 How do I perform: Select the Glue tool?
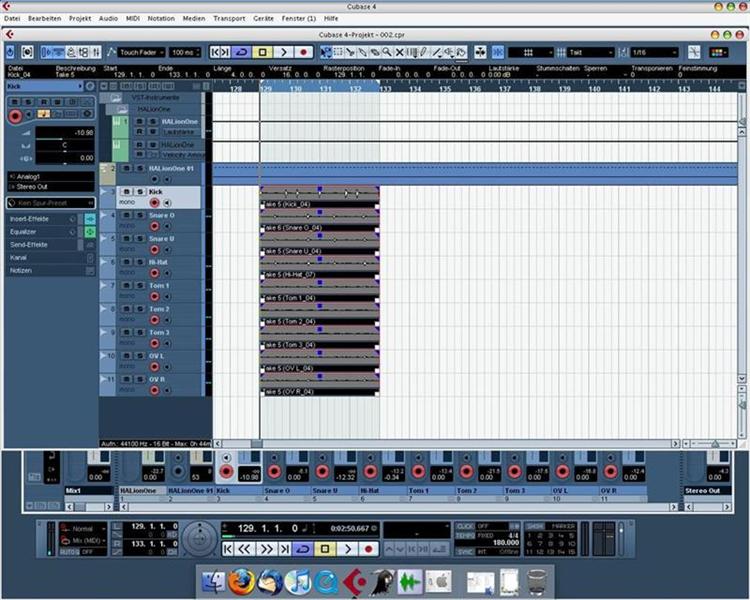(x=363, y=52)
